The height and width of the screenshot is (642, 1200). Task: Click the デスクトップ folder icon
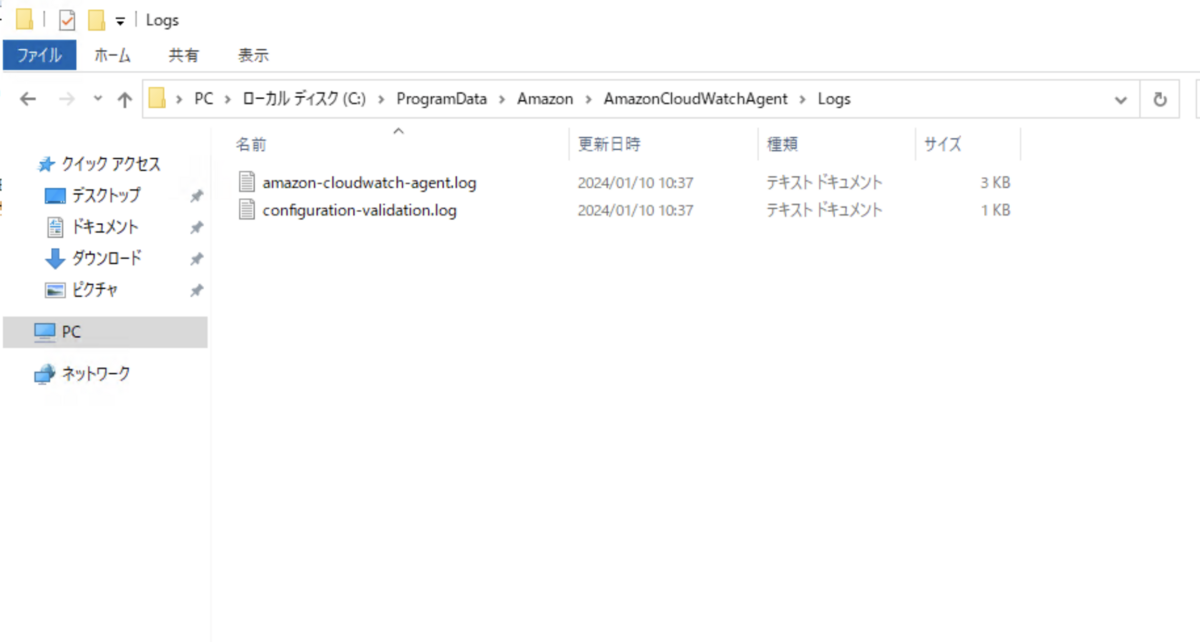pyautogui.click(x=55, y=195)
